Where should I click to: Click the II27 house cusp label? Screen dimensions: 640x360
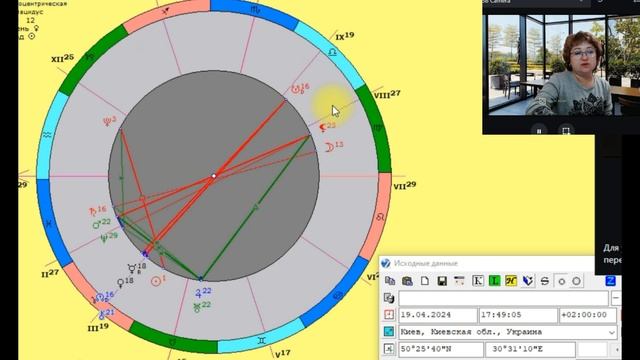(50, 273)
